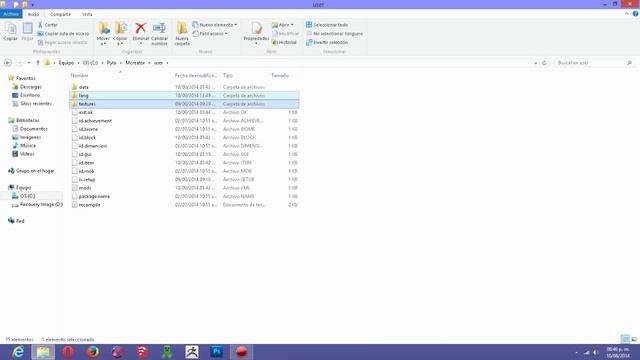Click the OS (C:) breadcrumb
This screenshot has width=640, height=360.
[91, 63]
